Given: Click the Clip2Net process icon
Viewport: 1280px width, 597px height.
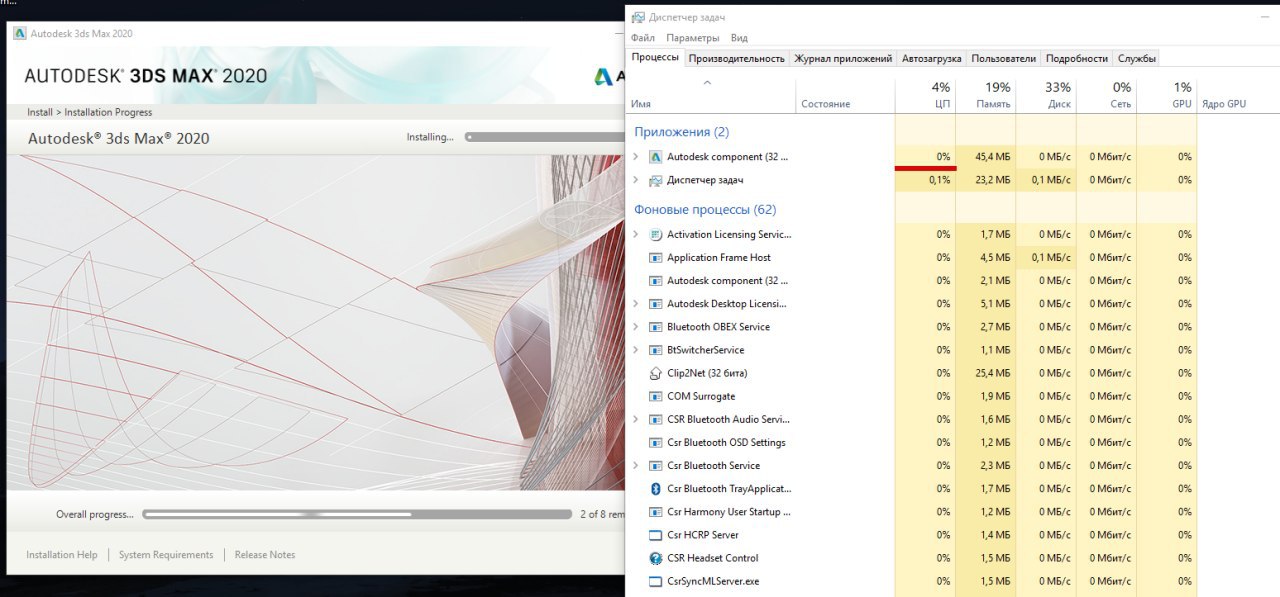Looking at the screenshot, I should pos(656,373).
